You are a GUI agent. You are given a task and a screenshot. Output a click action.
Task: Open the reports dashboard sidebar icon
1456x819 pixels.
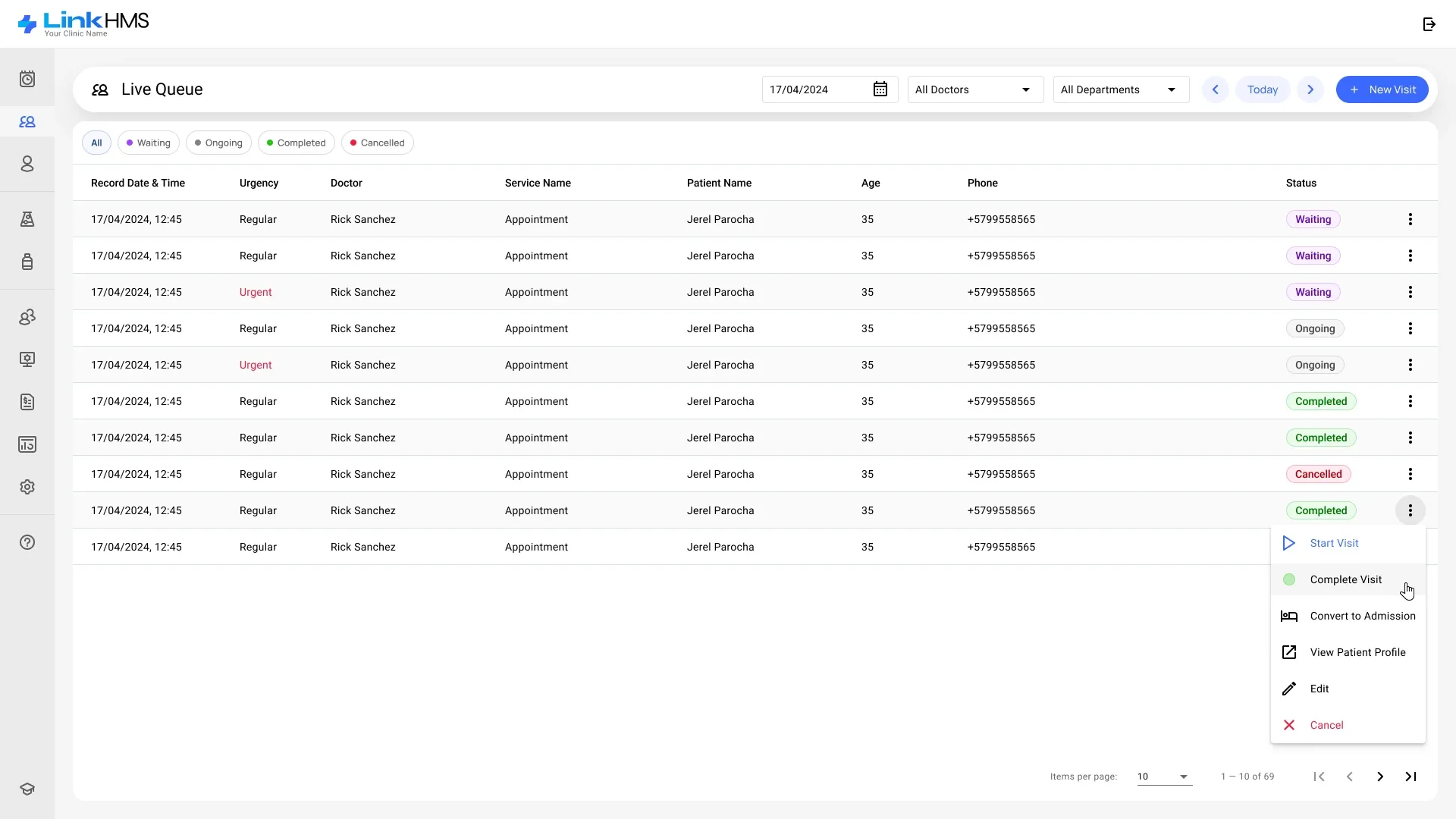point(27,444)
